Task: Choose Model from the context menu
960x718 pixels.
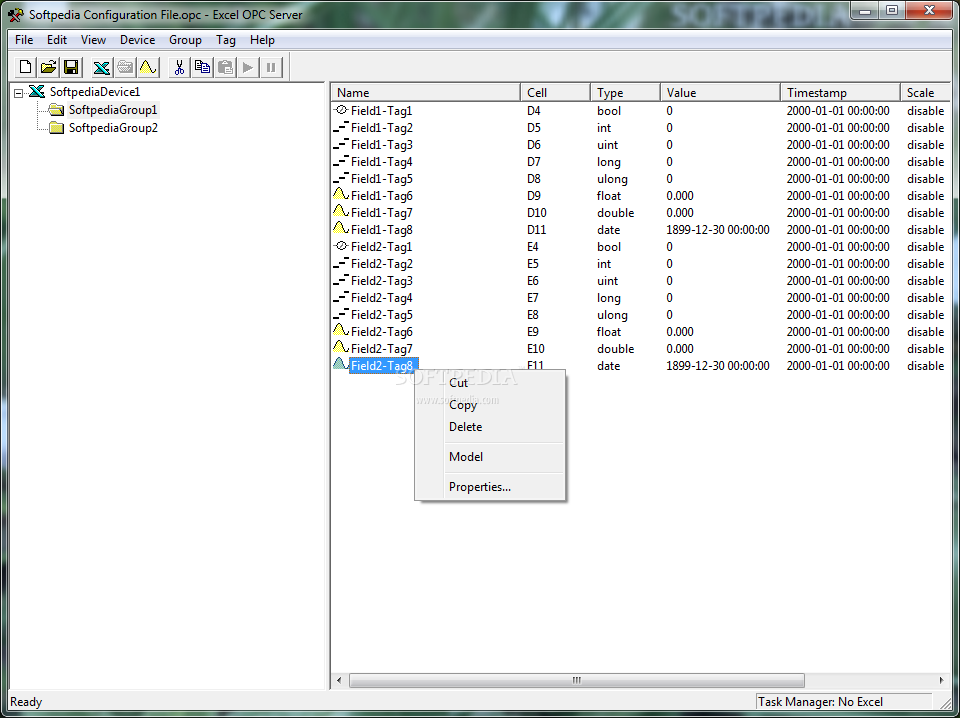Action: click(x=489, y=457)
